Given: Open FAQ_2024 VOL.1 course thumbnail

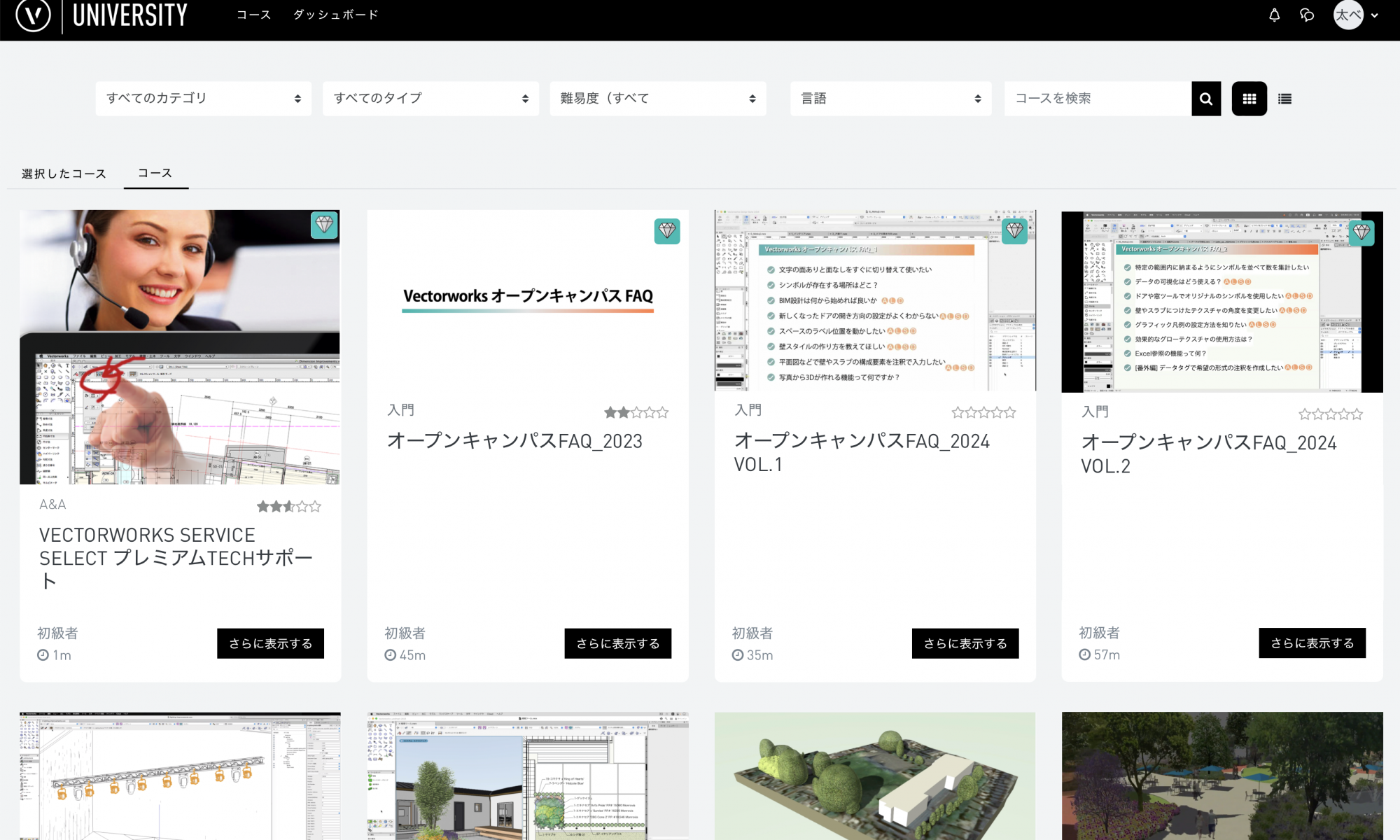Looking at the screenshot, I should click(x=875, y=300).
